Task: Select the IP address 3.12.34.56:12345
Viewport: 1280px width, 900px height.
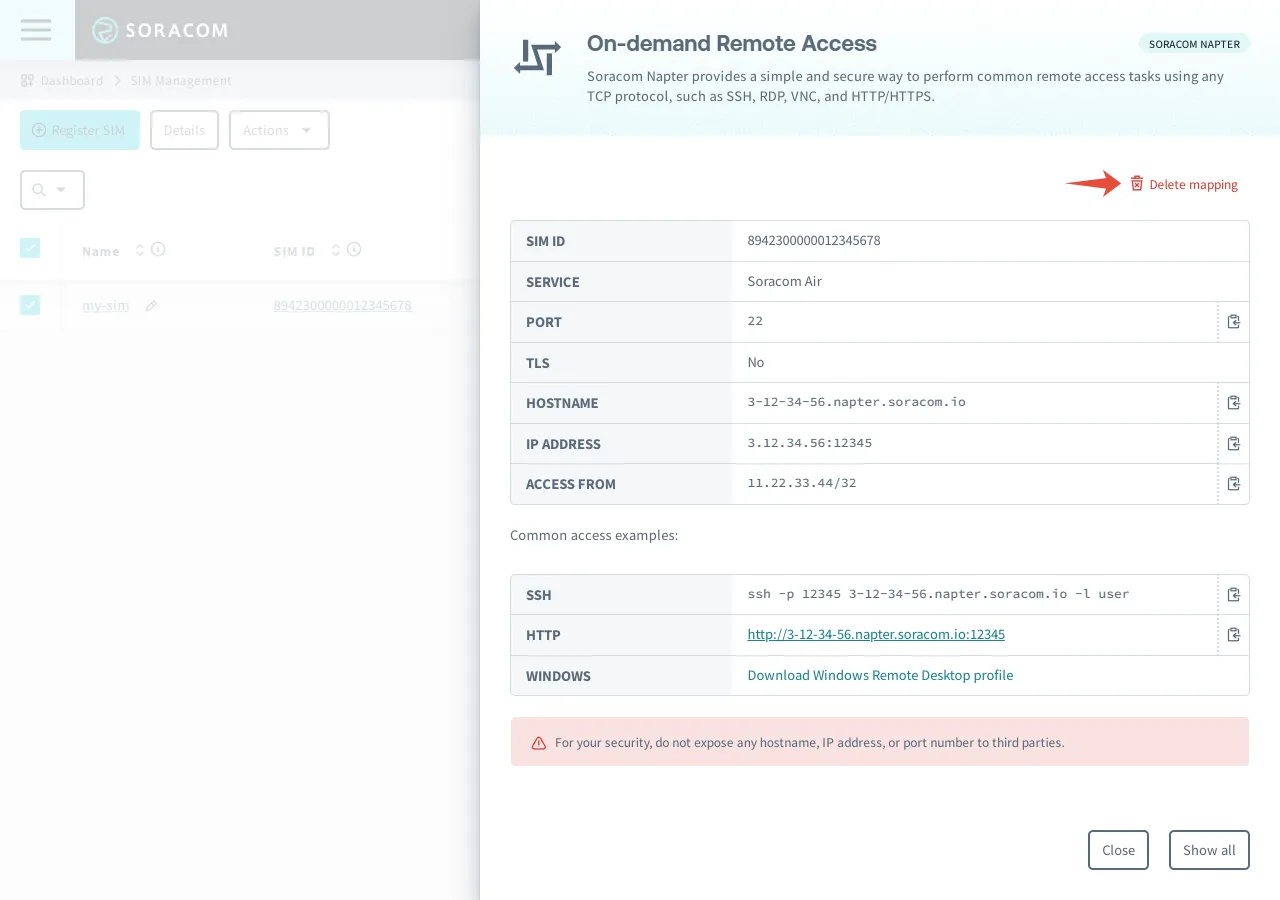Action: [x=810, y=443]
